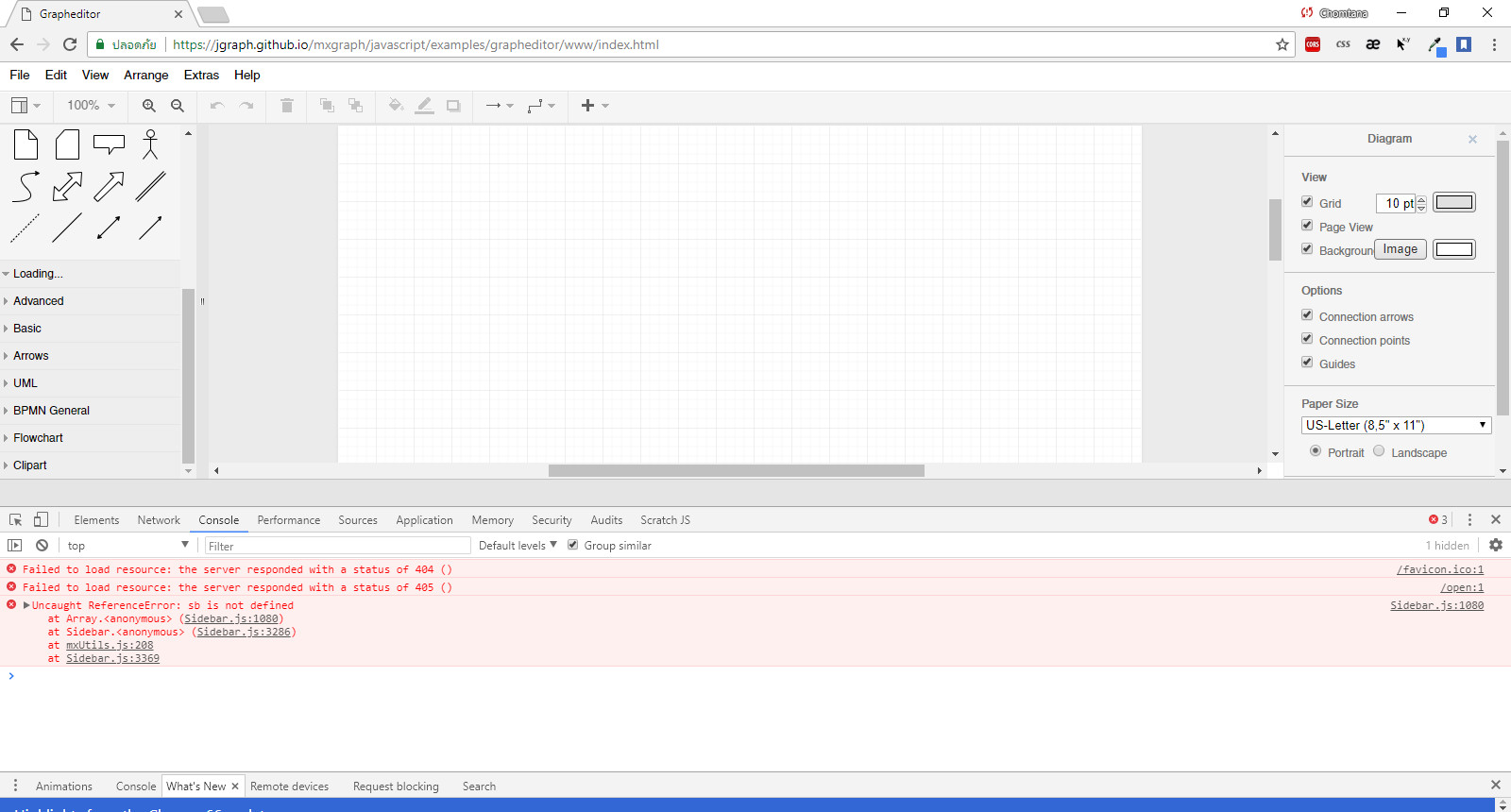Toggle the Group similar checkbox
The height and width of the screenshot is (812, 1511).
[x=572, y=545]
